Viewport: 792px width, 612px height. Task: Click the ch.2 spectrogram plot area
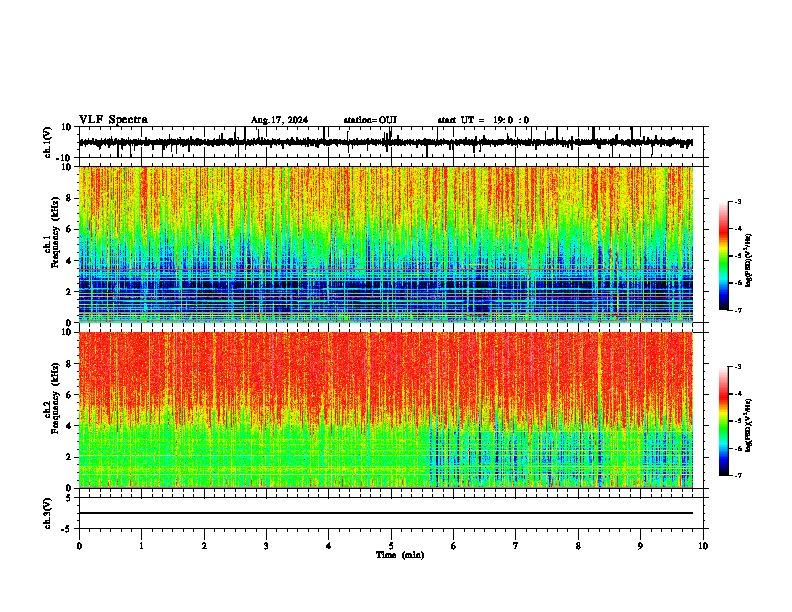tap(386, 410)
